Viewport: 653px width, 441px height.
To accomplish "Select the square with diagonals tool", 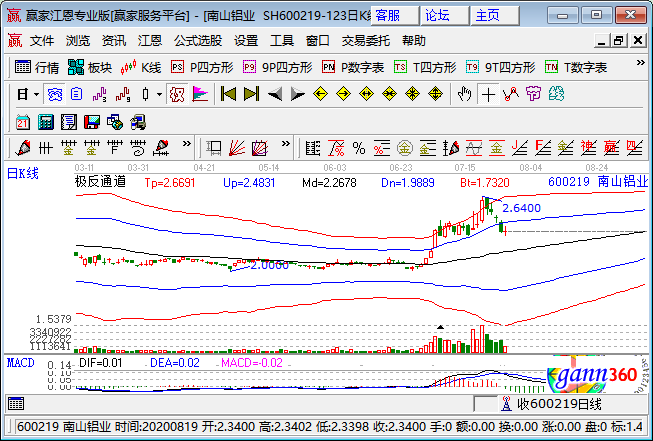I will [259, 148].
